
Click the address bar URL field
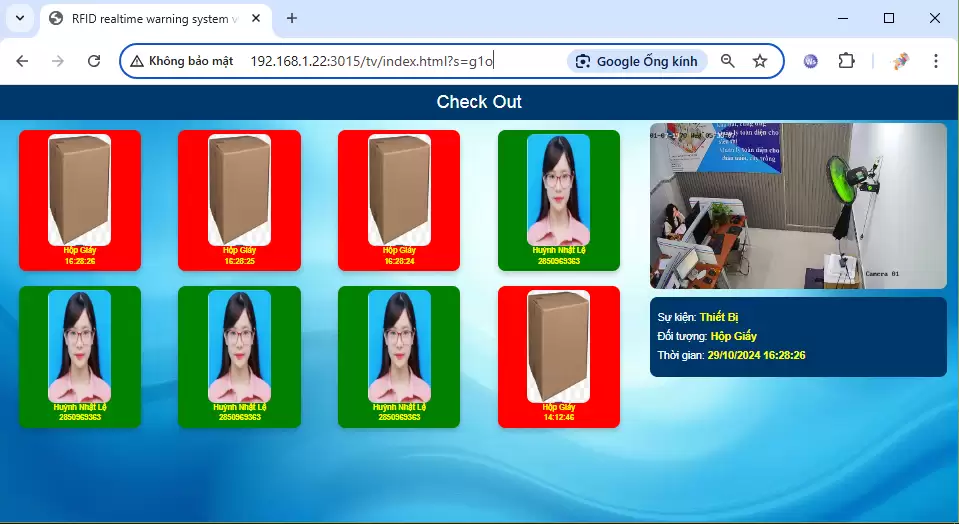coord(400,61)
